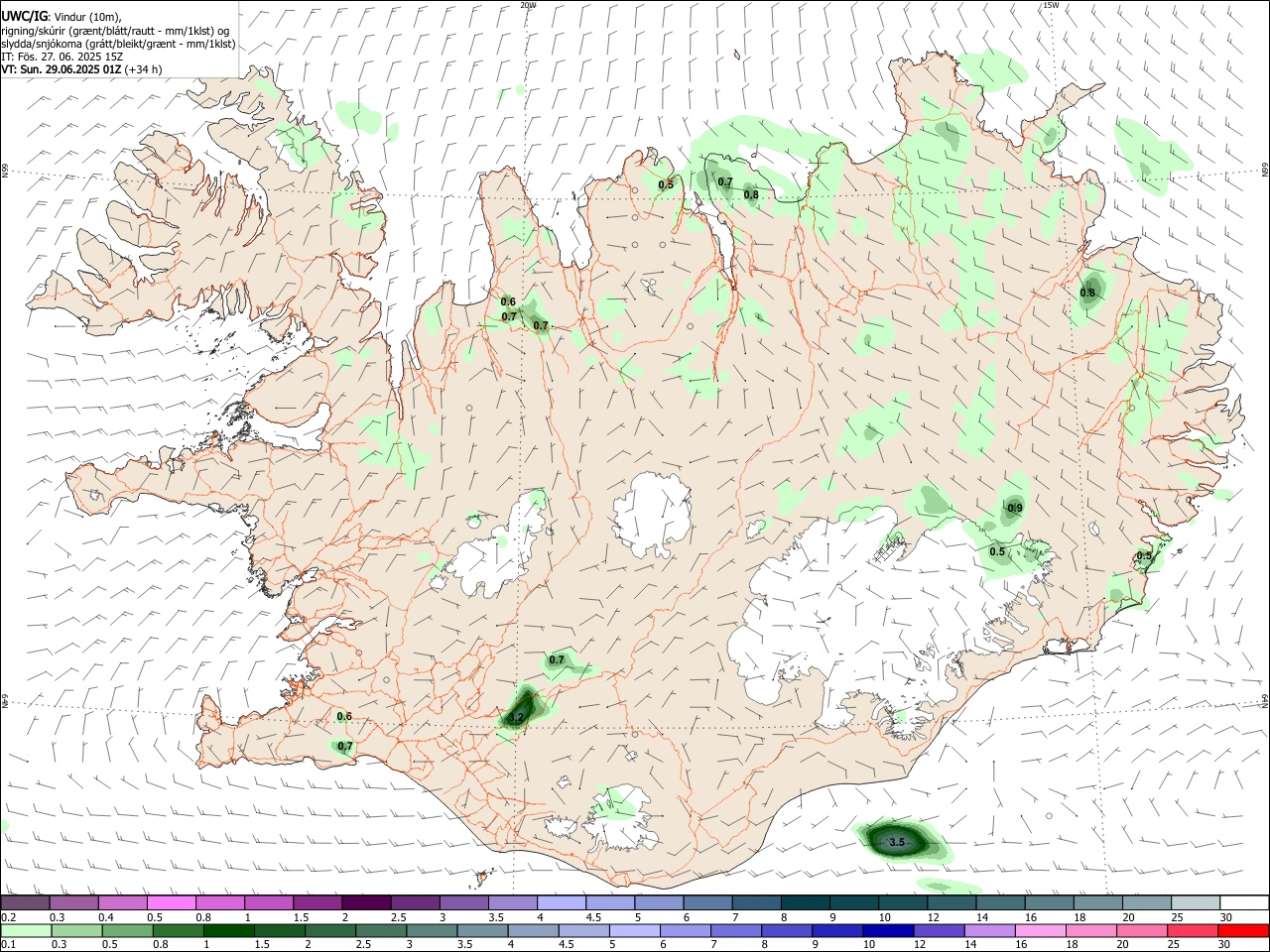
Task: Select the rain-scale swatch starting at 0.8
Action: click(x=178, y=931)
